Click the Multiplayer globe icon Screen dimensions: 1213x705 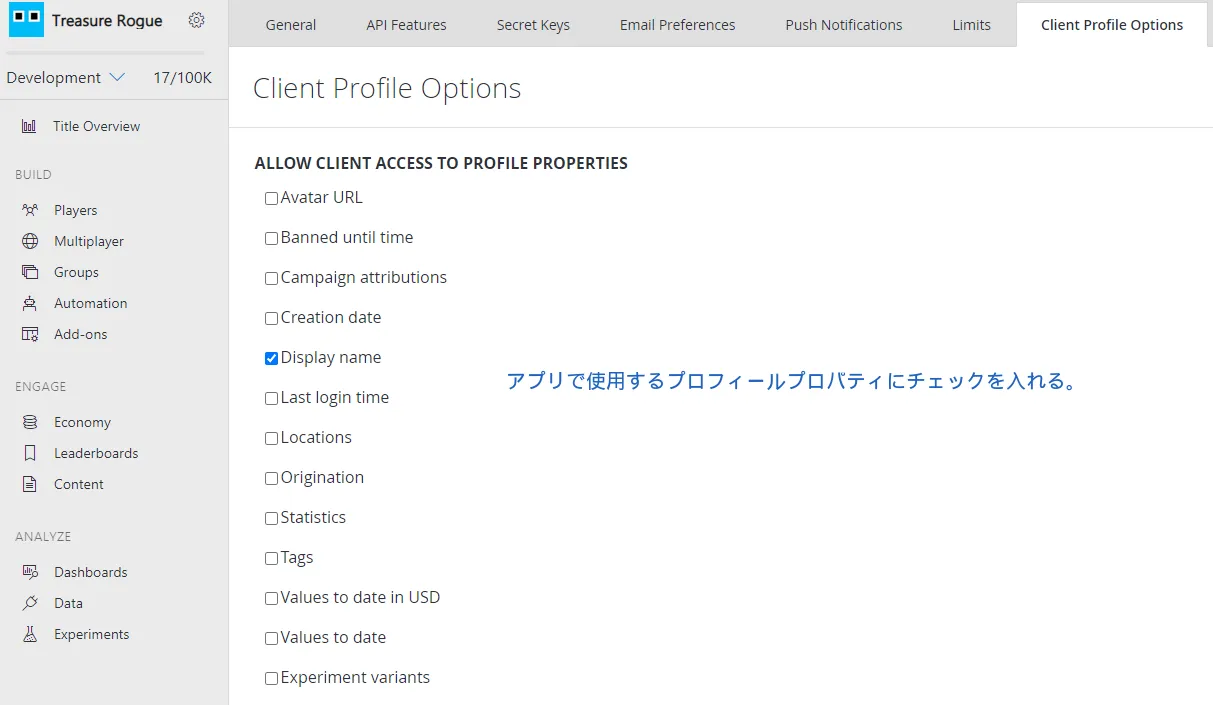(30, 241)
